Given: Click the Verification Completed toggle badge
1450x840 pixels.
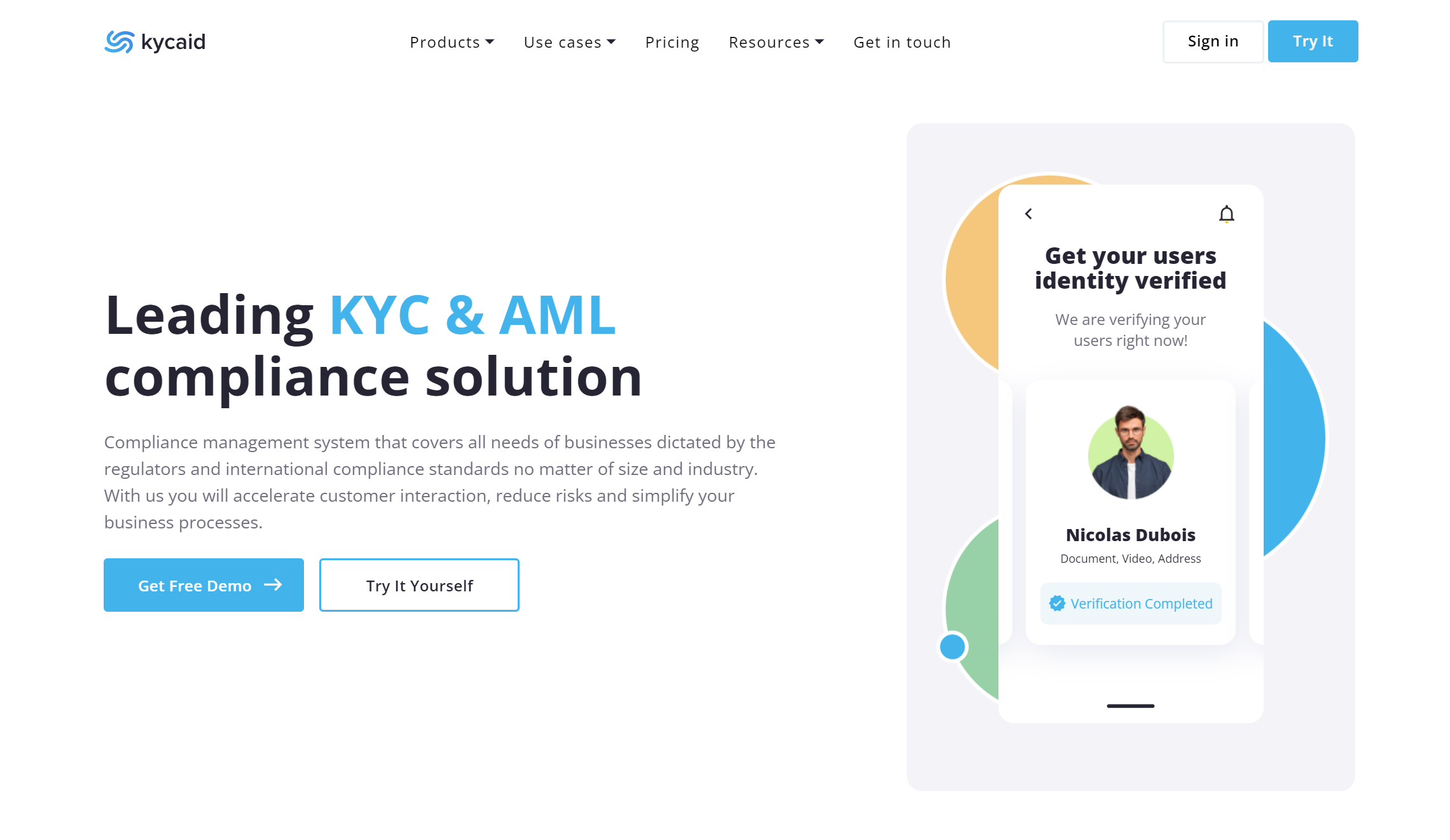Looking at the screenshot, I should [1131, 603].
